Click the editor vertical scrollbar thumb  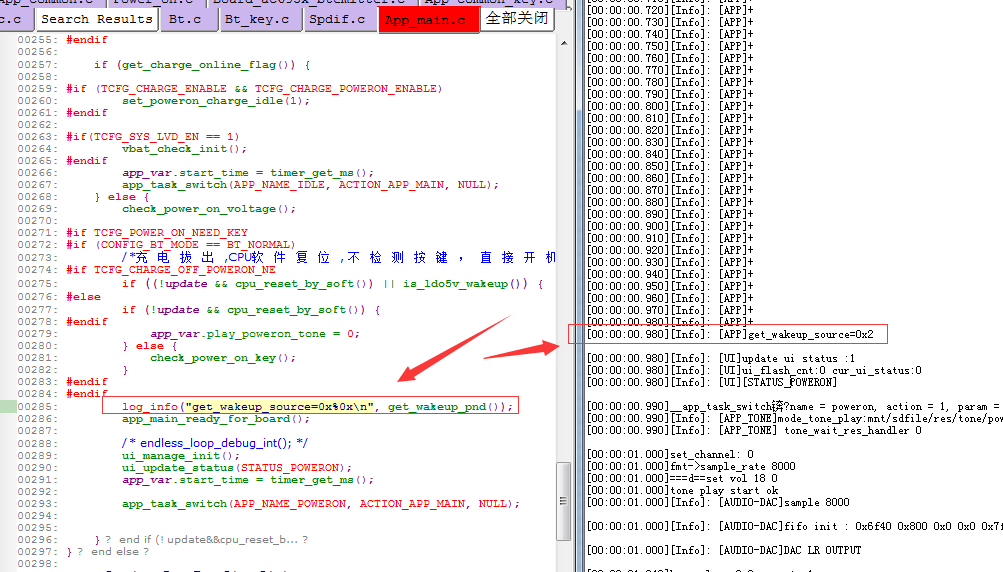pyautogui.click(x=563, y=501)
